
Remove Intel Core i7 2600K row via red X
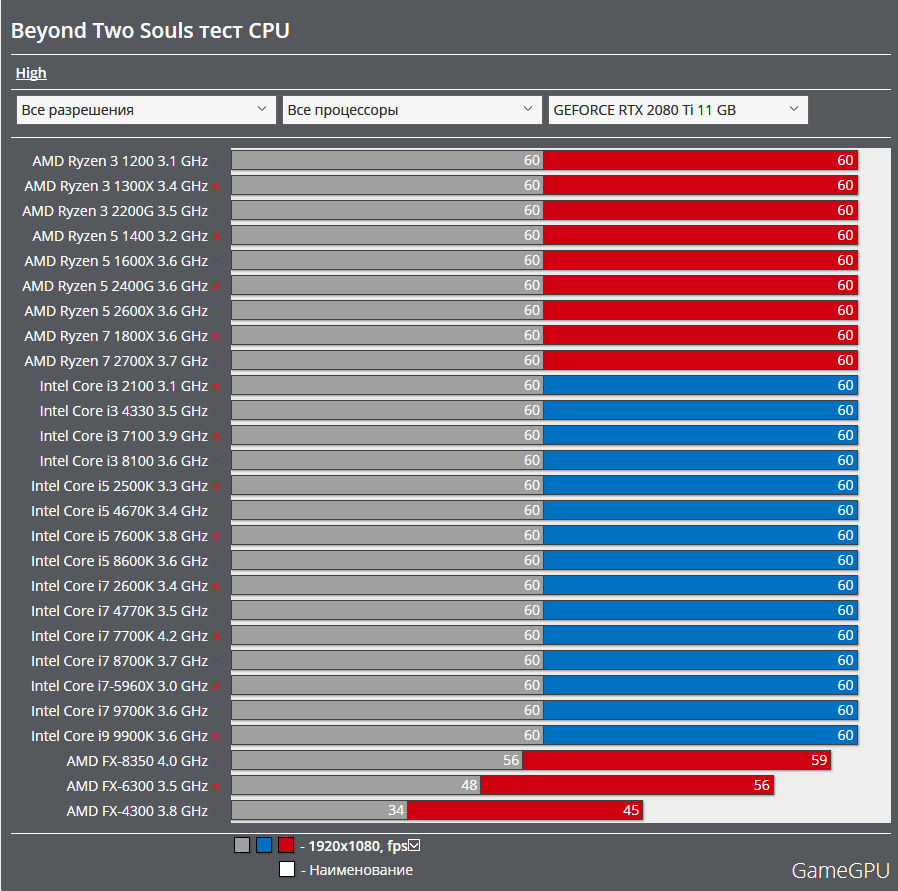click(216, 587)
